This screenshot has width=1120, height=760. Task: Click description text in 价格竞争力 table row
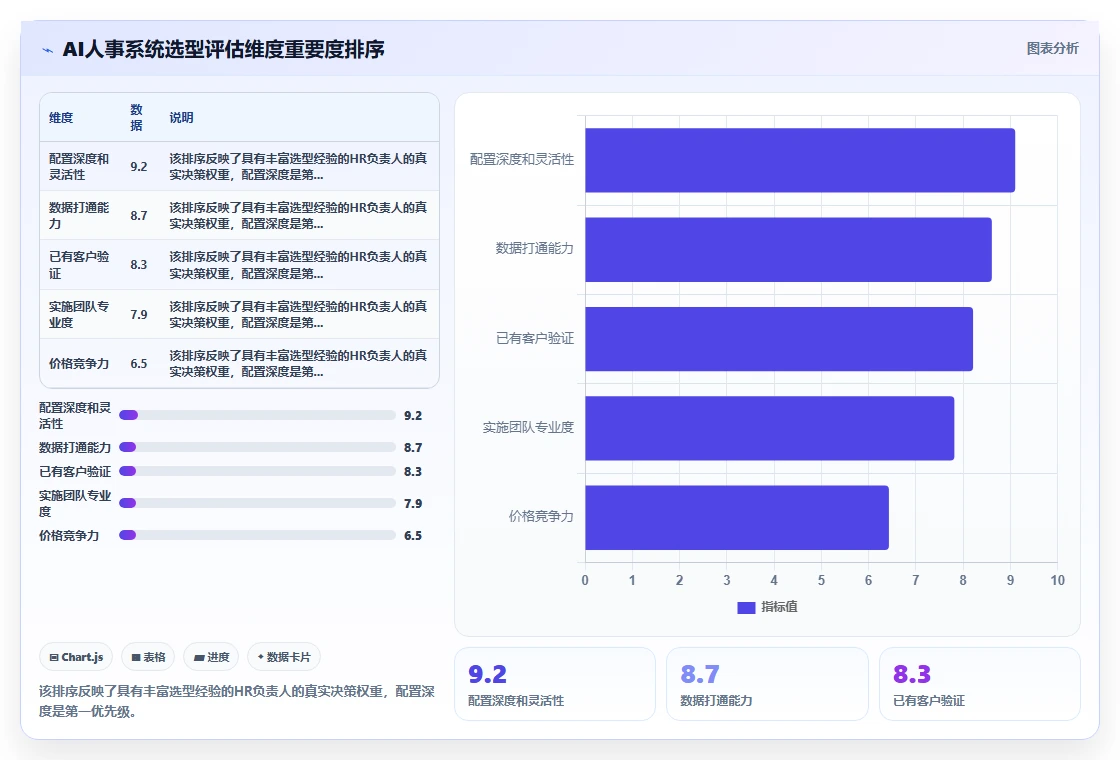[298, 364]
